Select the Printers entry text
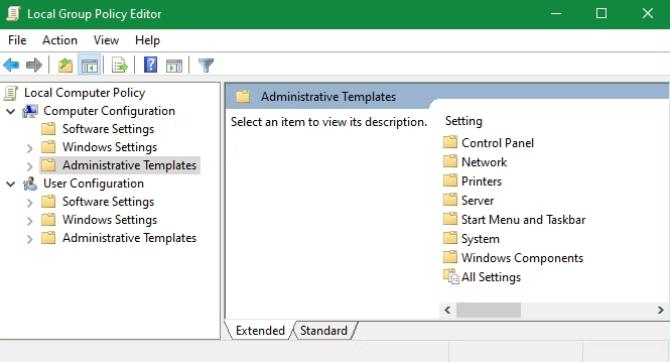Screen dimensions: 670x362 [x=482, y=181]
